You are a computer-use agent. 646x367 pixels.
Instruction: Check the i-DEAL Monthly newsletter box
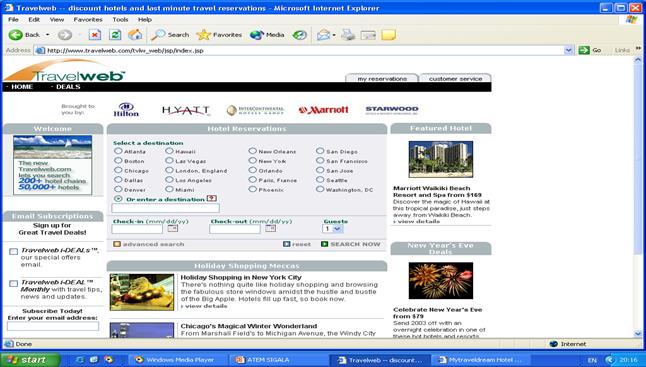14,283
